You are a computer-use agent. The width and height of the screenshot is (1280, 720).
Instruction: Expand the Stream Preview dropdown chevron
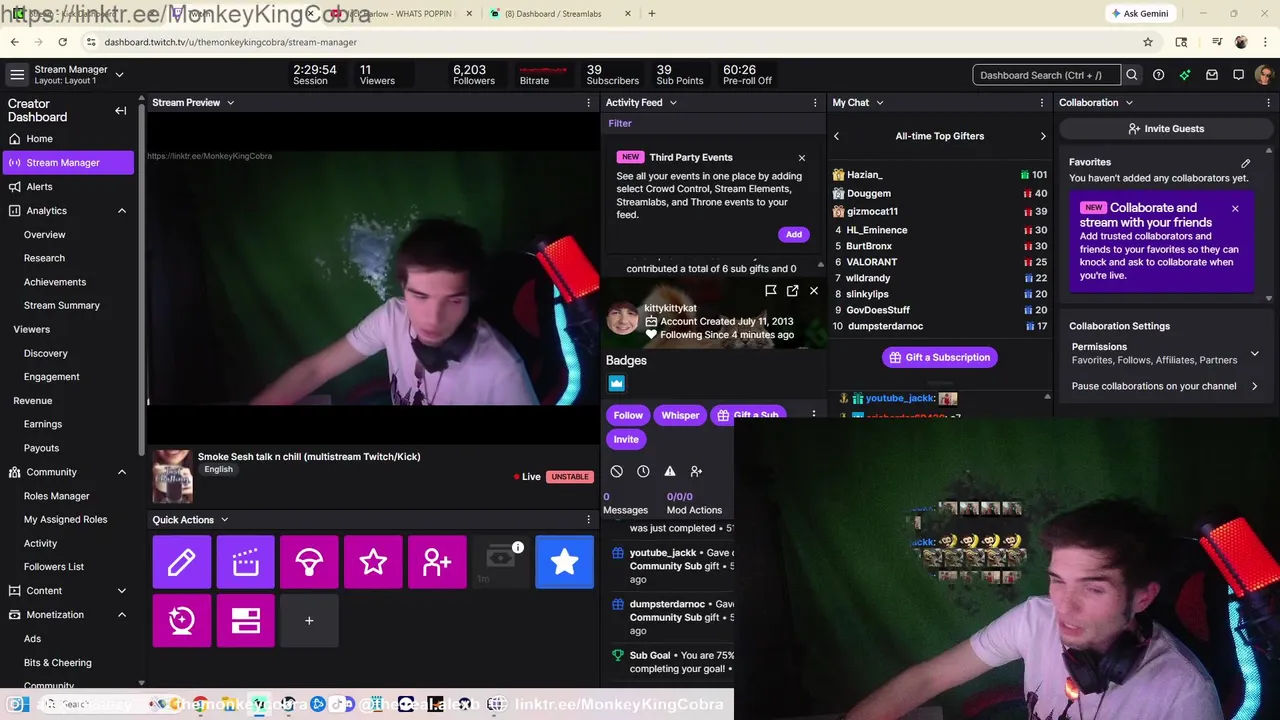230,102
